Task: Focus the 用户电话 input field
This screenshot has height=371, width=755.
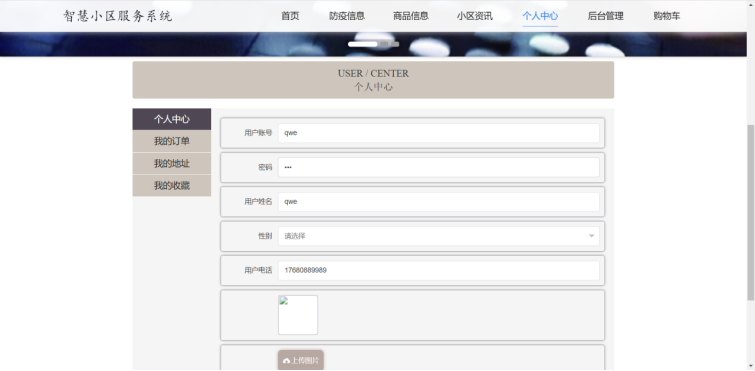Action: pos(439,270)
